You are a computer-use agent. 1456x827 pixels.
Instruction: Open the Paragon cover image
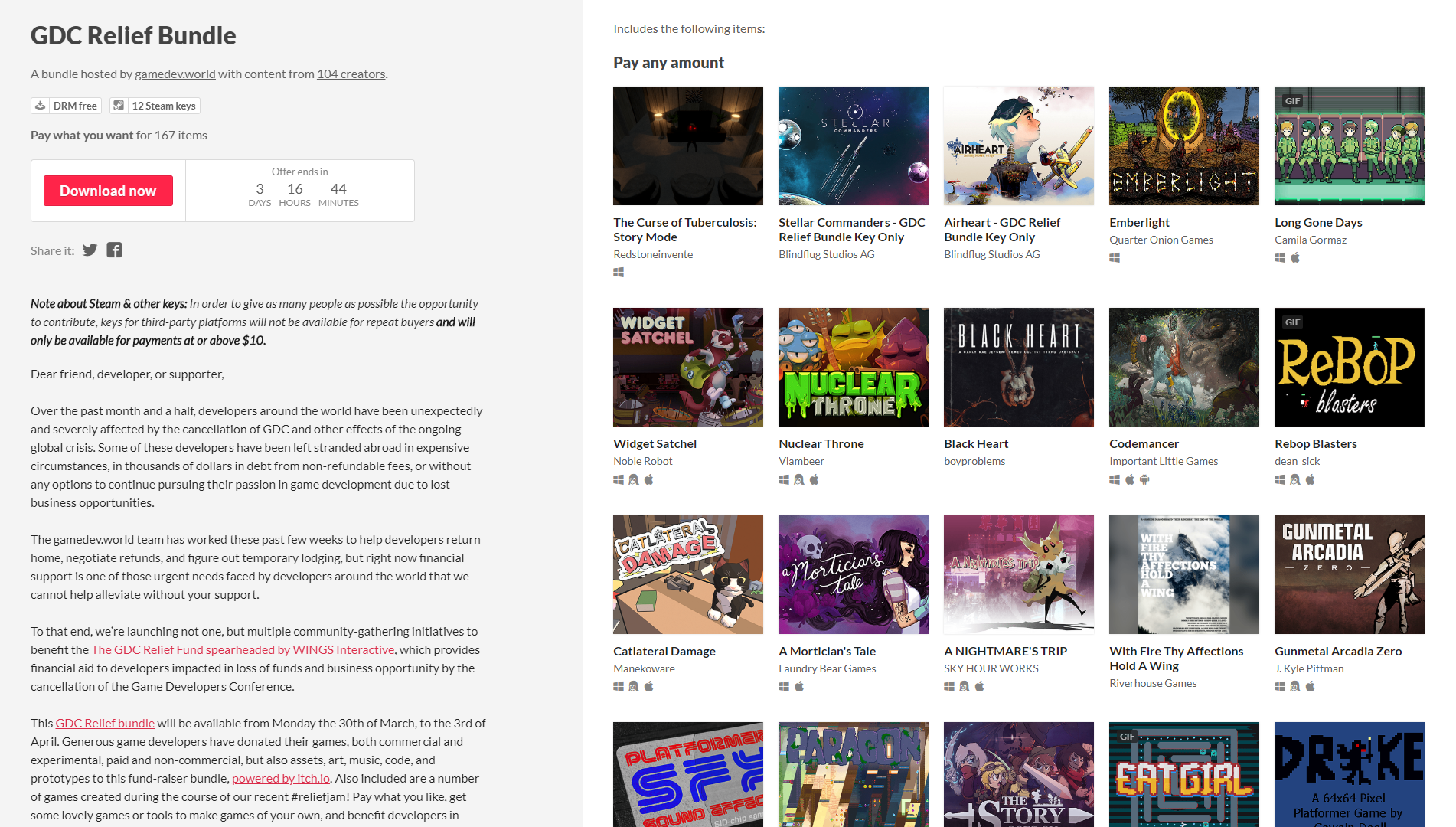tap(854, 774)
